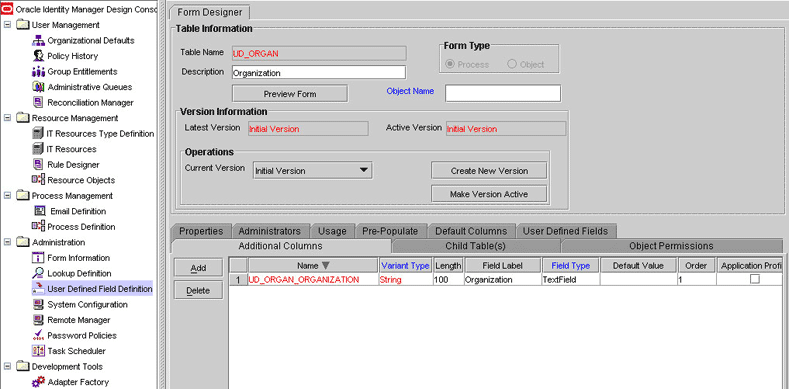Image resolution: width=789 pixels, height=389 pixels.
Task: Click the User Defined Field Definition icon
Action: click(x=38, y=289)
